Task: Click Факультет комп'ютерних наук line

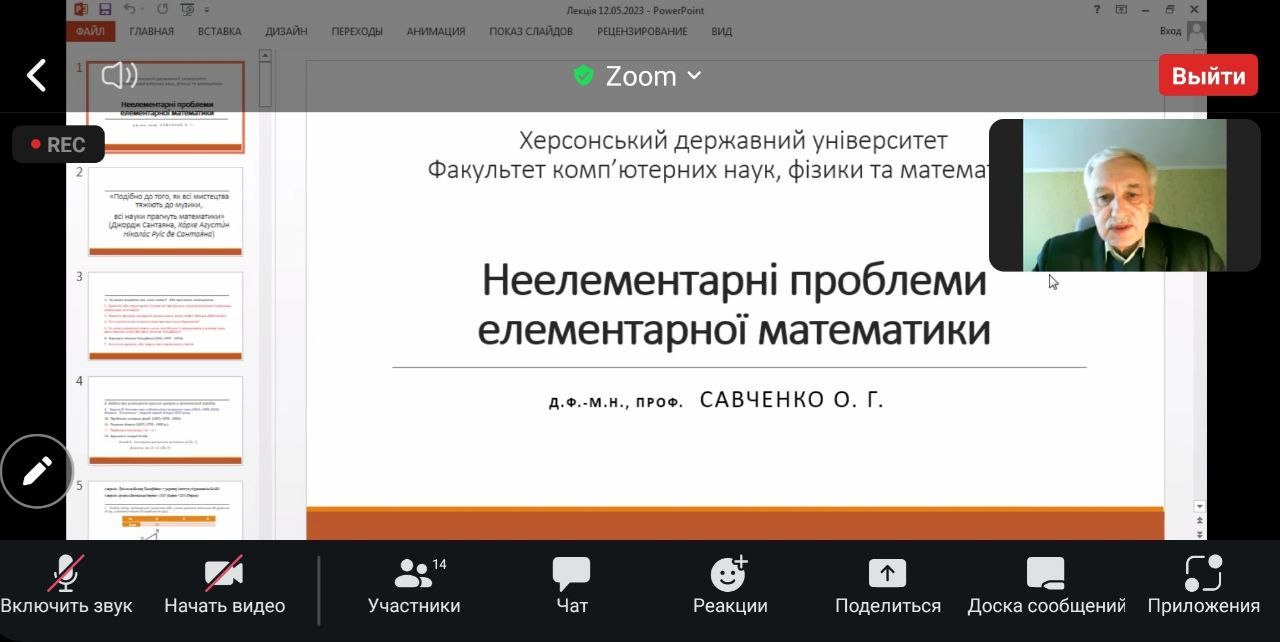Action: (x=708, y=170)
